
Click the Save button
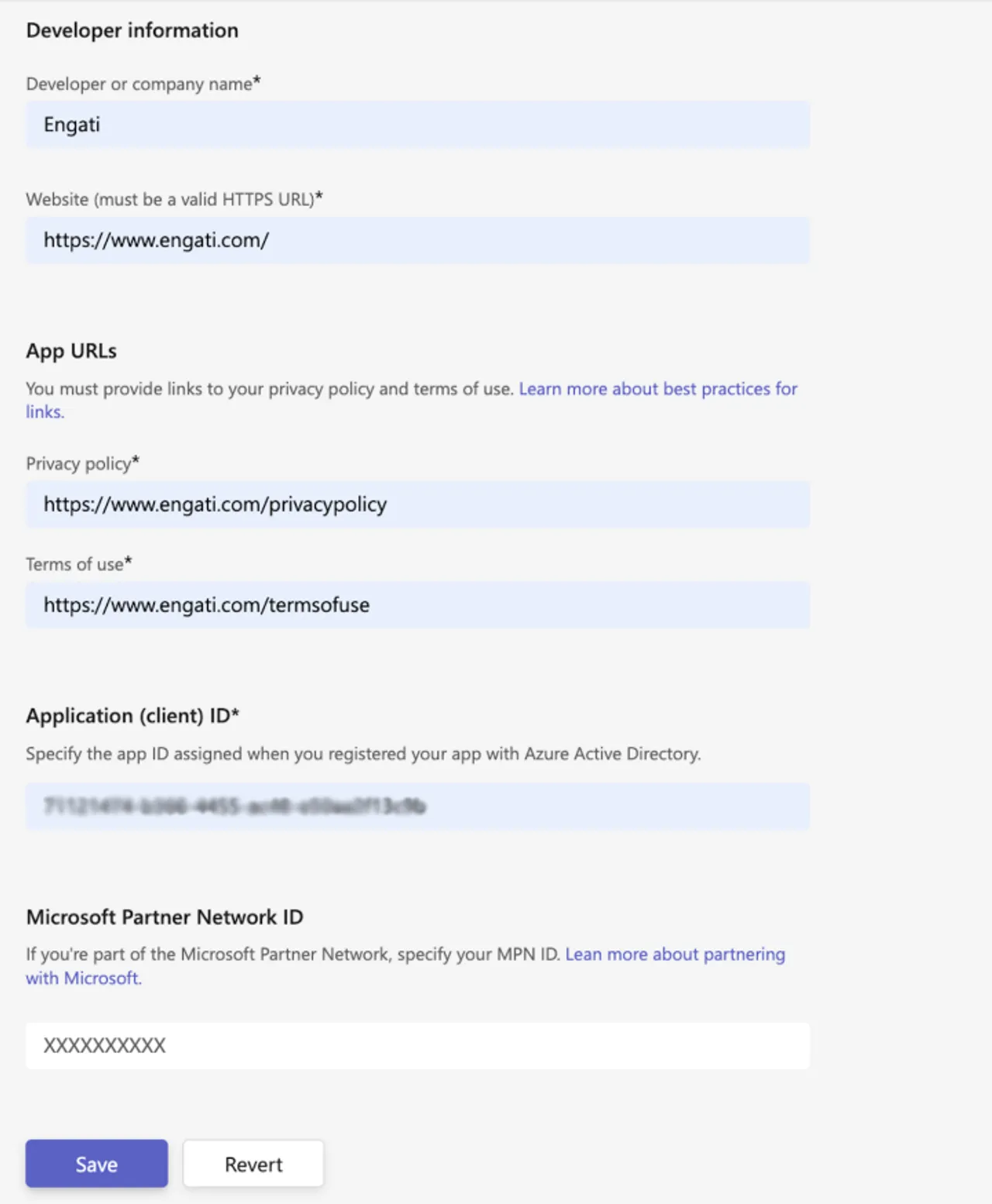[x=96, y=1163]
